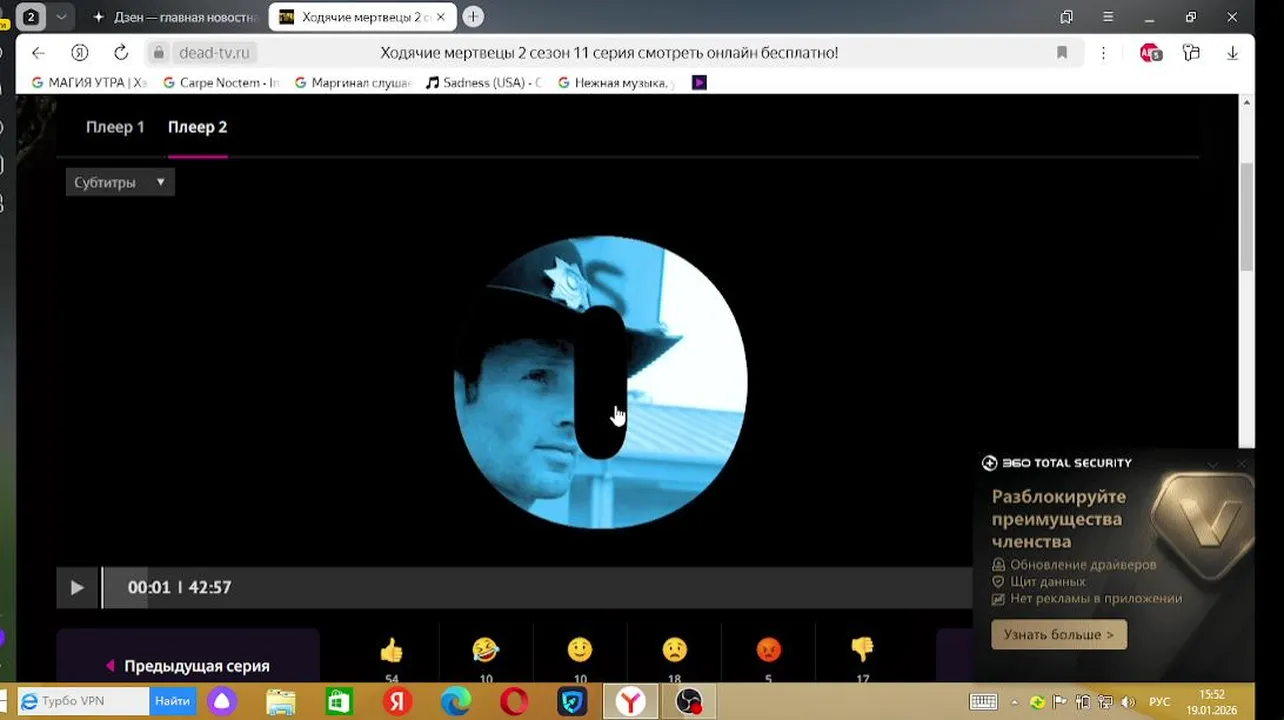
Task: Open the Sadness (USA) bookmark
Action: [x=484, y=83]
